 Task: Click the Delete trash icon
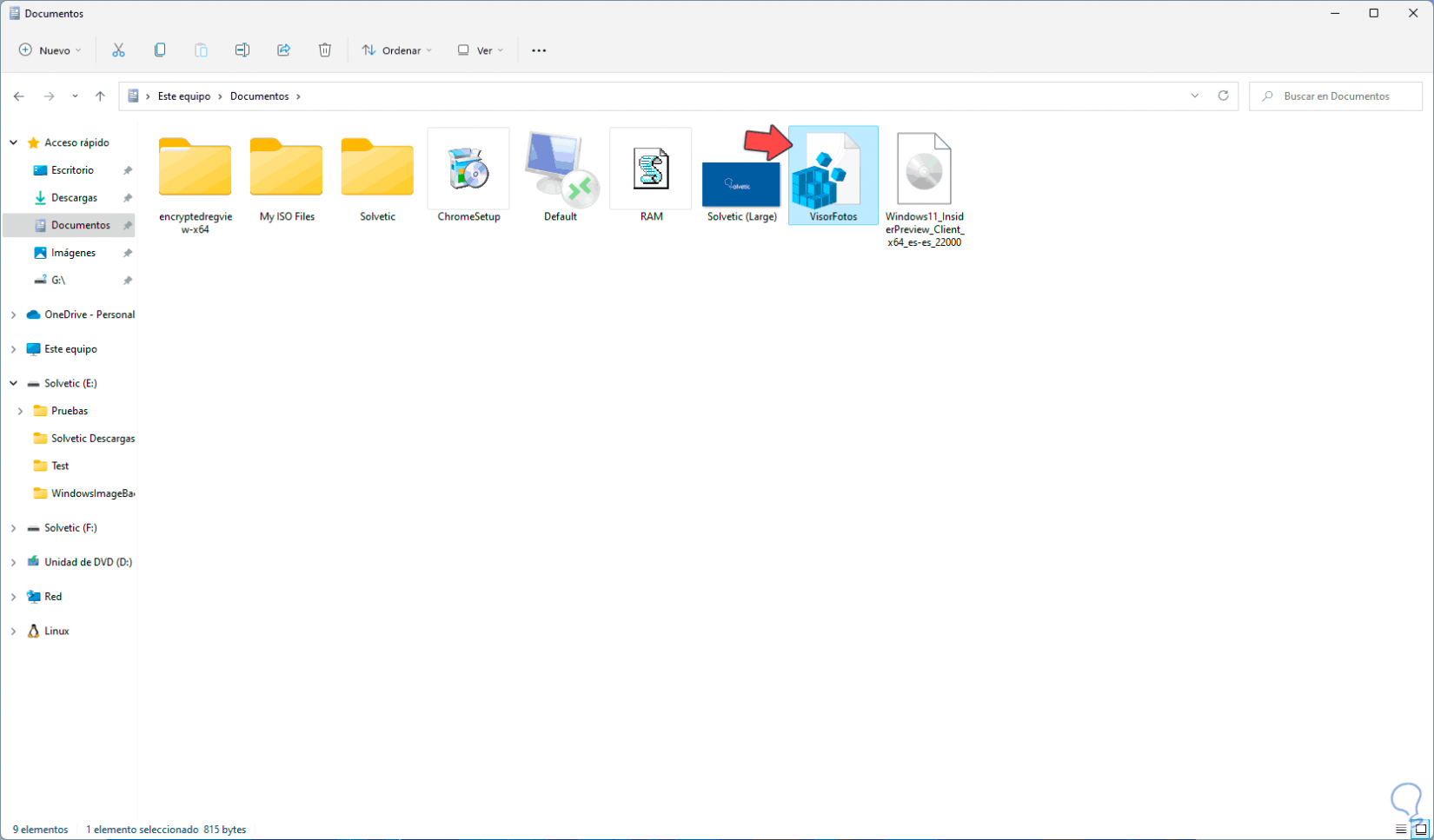pyautogui.click(x=325, y=50)
